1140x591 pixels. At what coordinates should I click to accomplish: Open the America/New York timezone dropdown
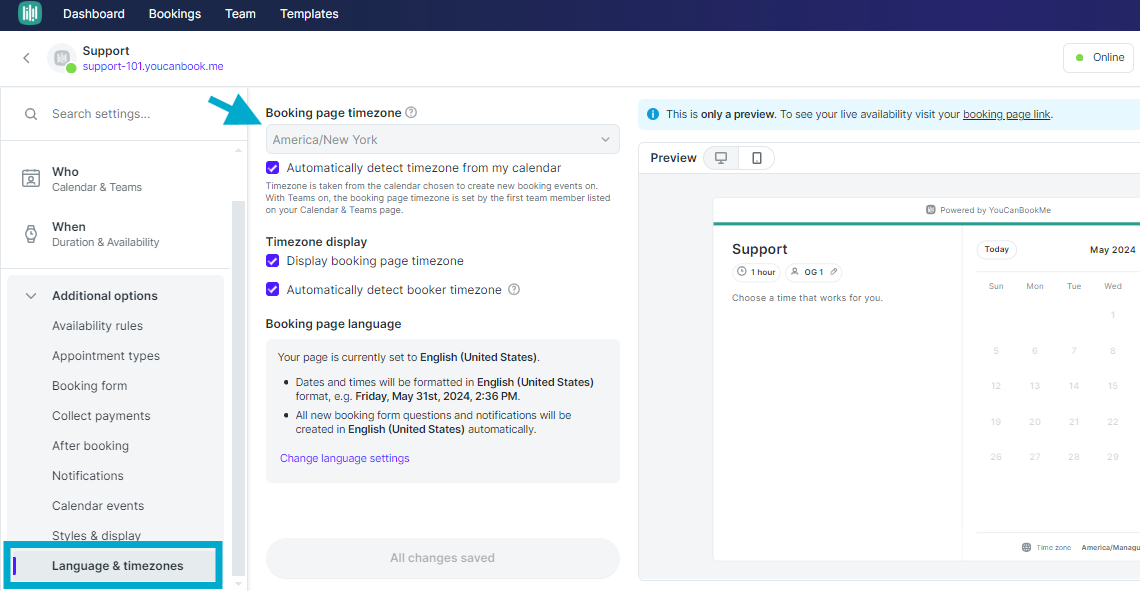[x=442, y=140]
